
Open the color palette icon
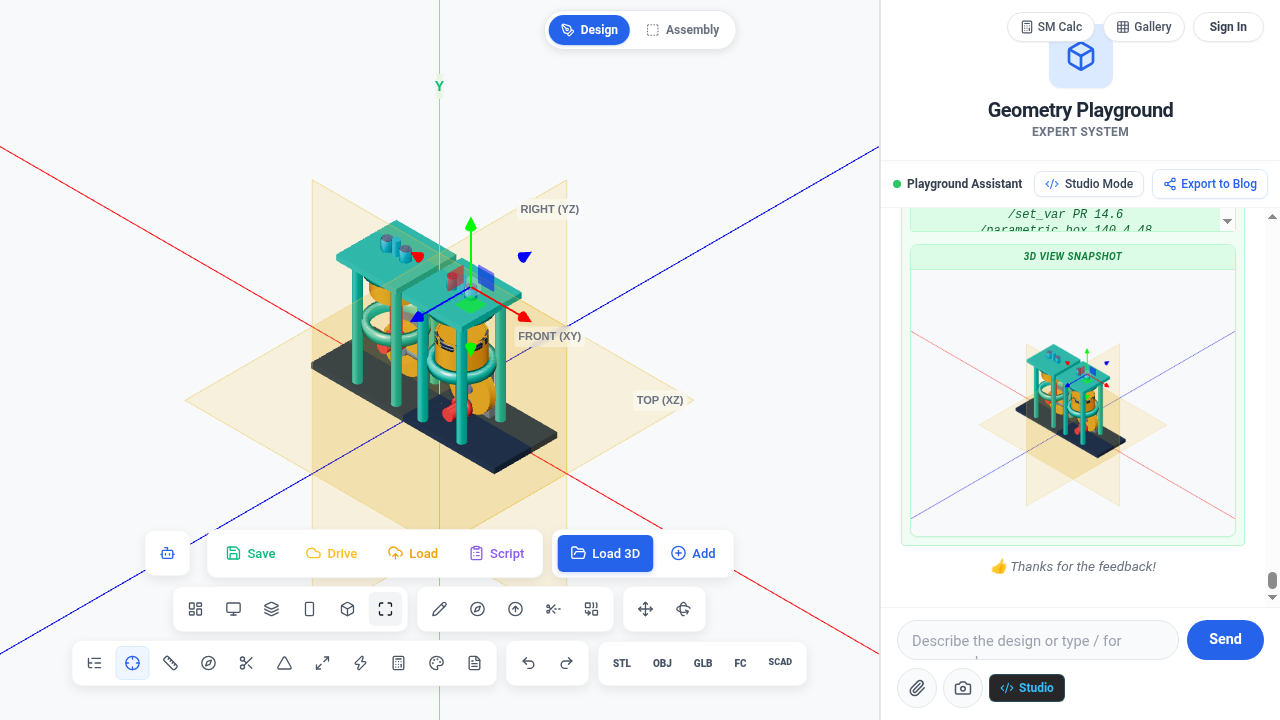coord(437,663)
